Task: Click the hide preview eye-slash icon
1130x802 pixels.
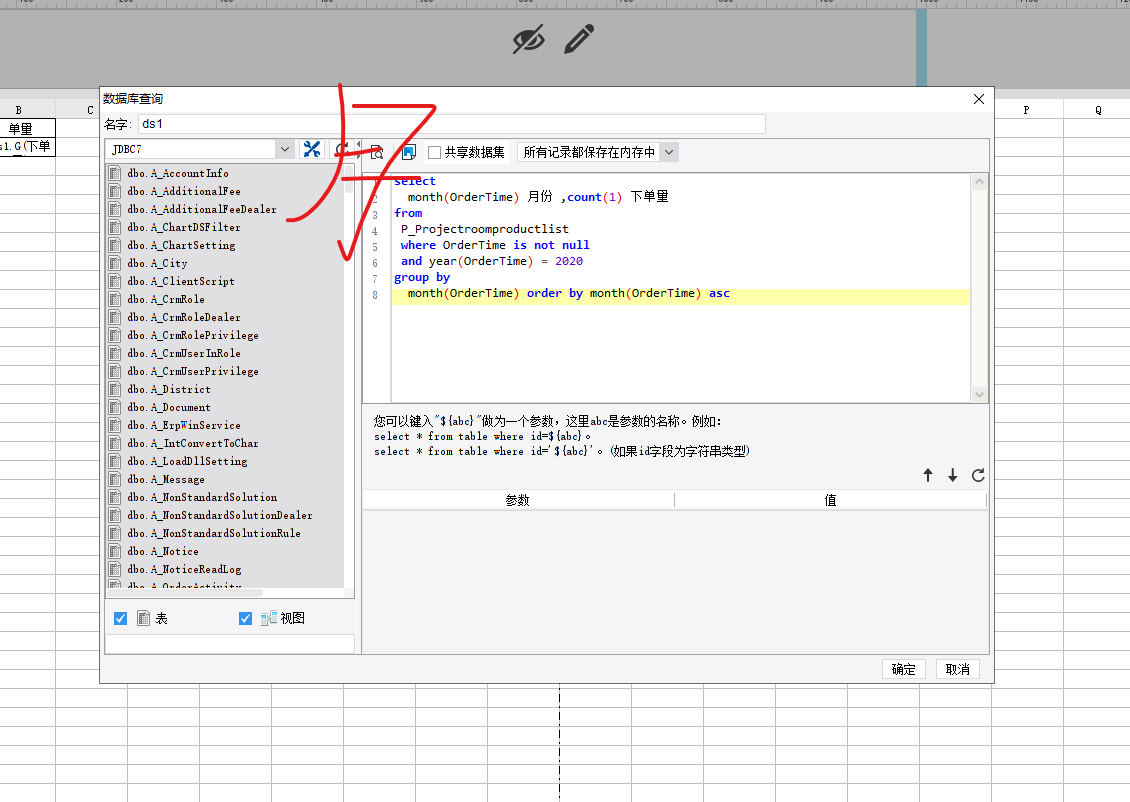Action: 529,39
